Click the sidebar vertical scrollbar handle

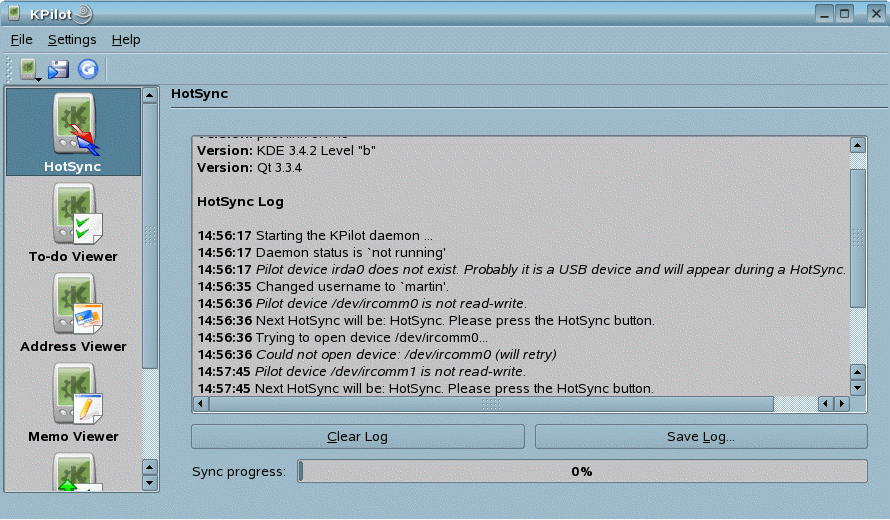pyautogui.click(x=150, y=235)
